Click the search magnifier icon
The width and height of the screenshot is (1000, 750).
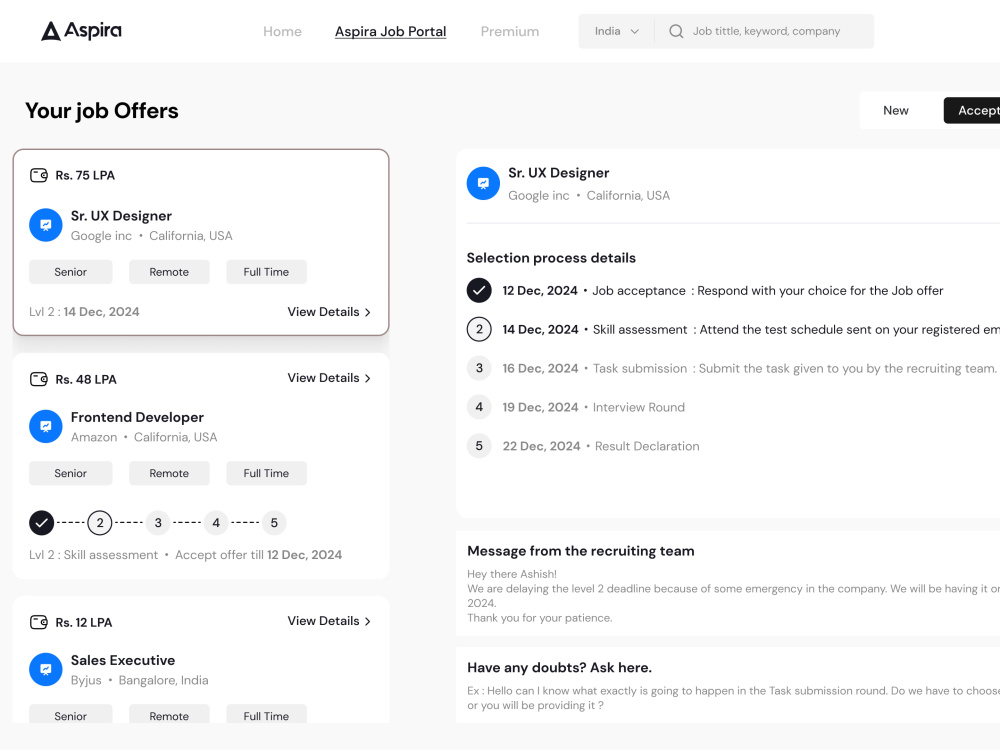(676, 31)
